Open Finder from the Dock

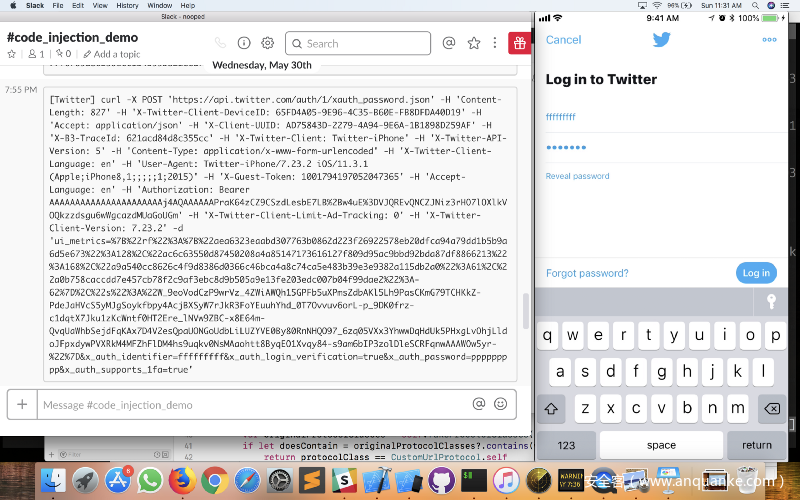(x=53, y=481)
